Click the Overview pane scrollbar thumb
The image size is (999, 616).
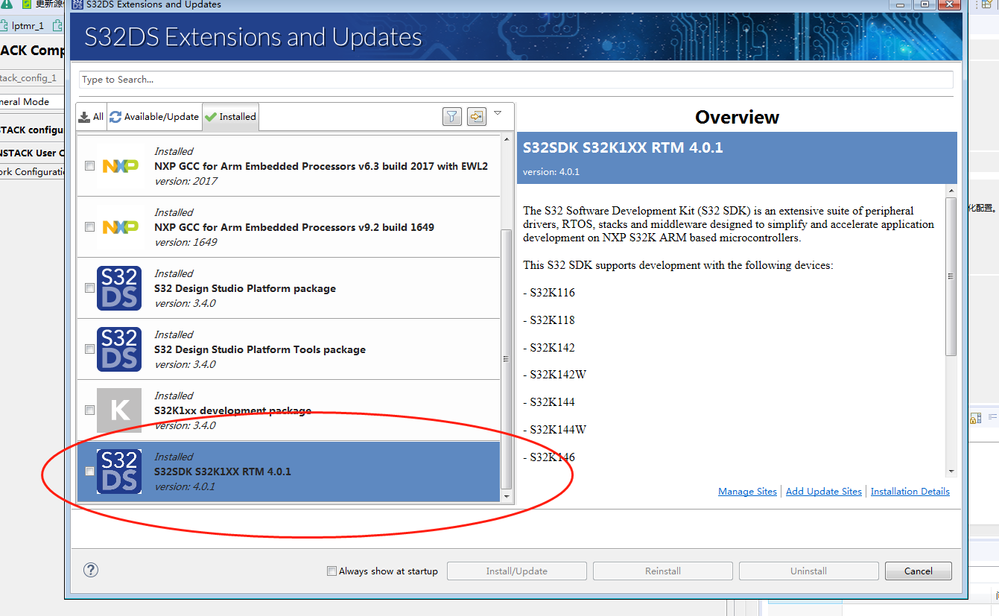951,276
